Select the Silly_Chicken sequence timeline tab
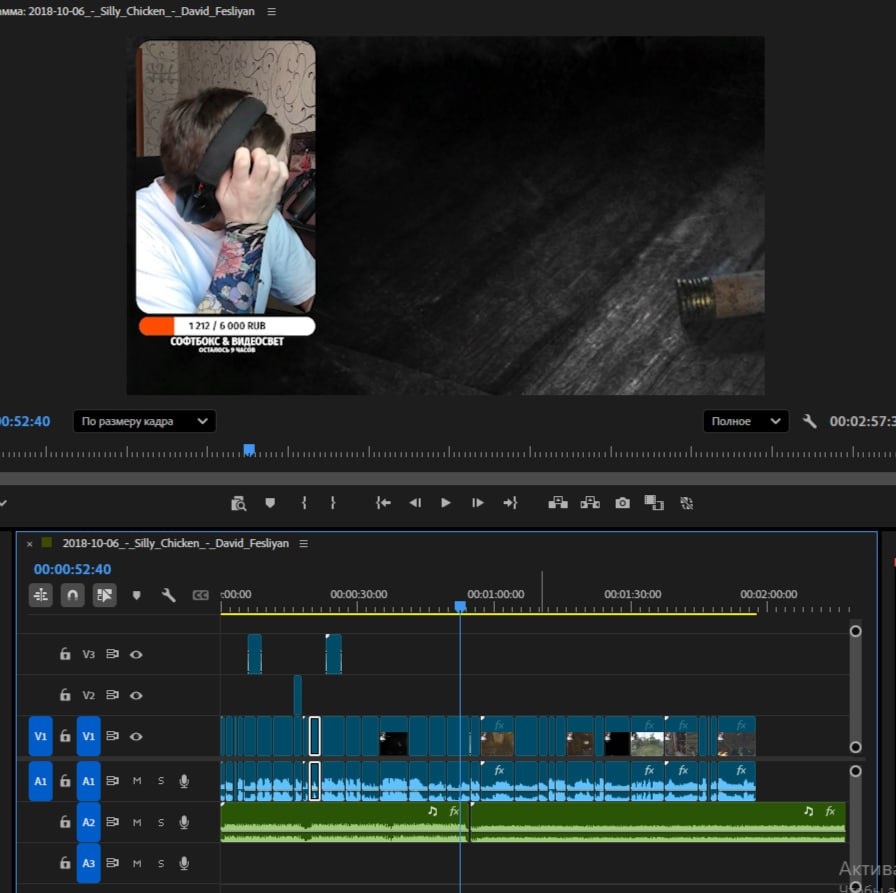Screen dimensions: 896x893 click(175, 544)
